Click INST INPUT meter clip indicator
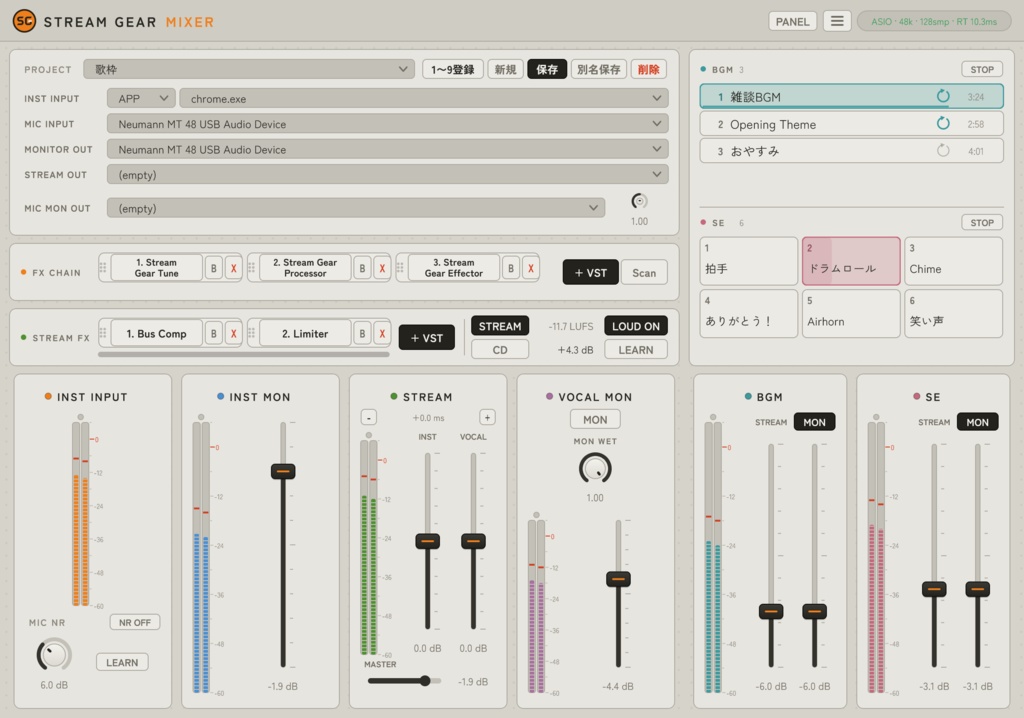Viewport: 1024px width, 718px height. point(80,417)
